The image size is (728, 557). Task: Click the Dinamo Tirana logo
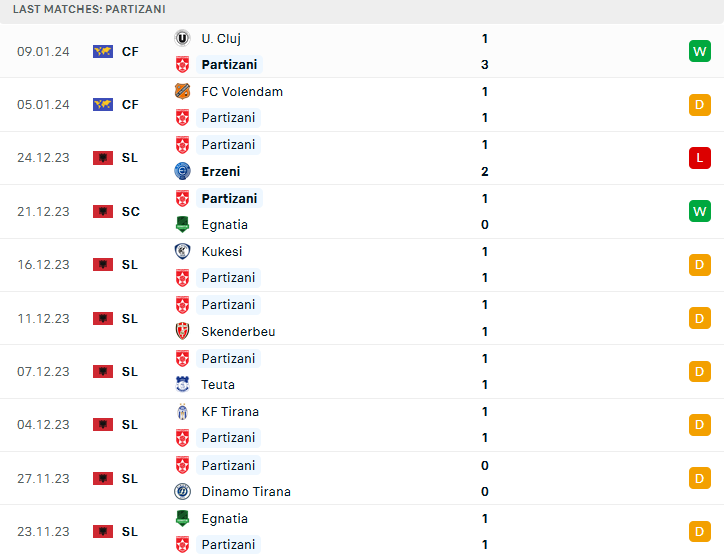click(182, 491)
